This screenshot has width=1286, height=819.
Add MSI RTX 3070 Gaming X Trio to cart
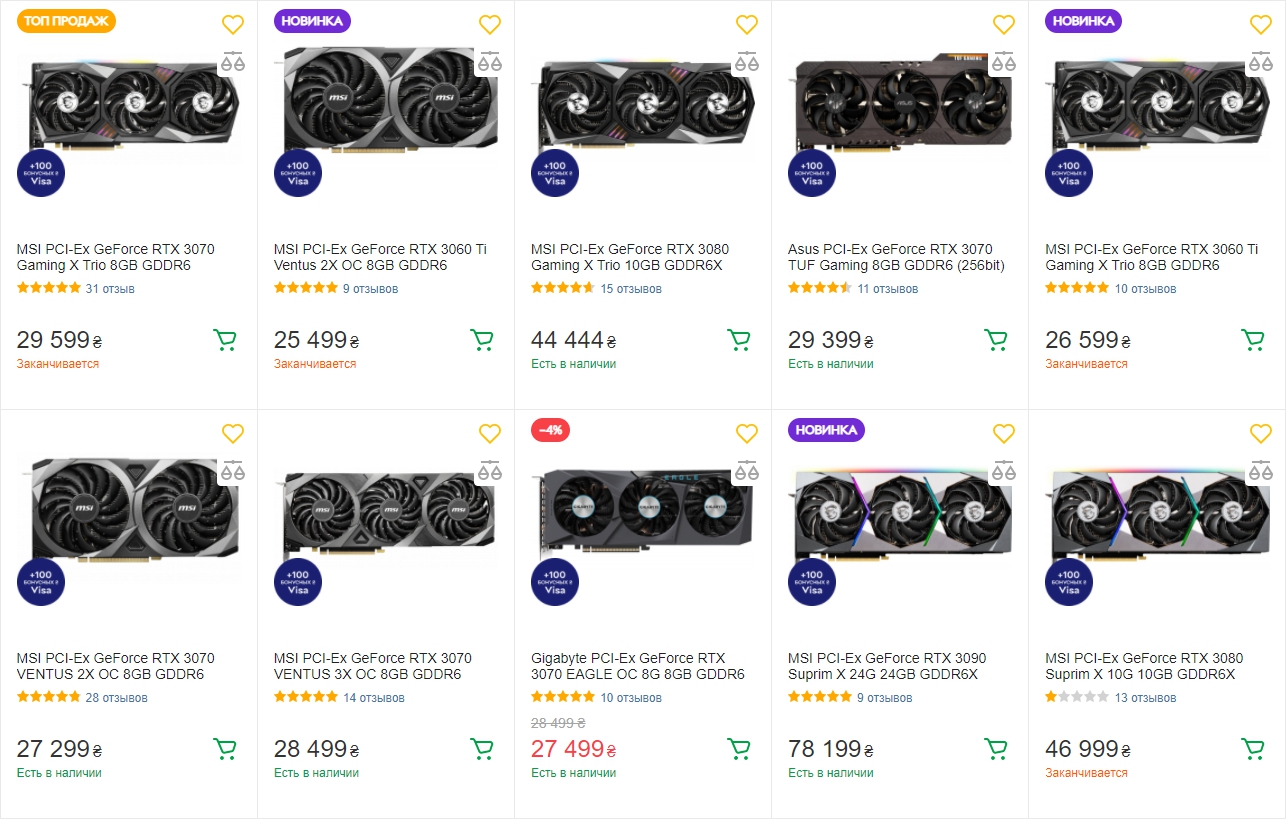coord(225,340)
